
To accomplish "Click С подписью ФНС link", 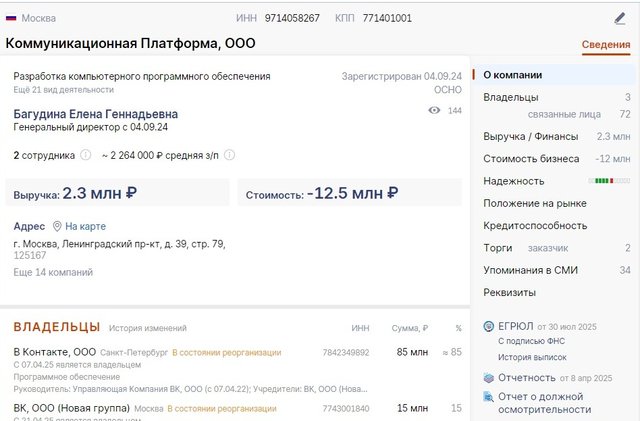I will pos(531,341).
